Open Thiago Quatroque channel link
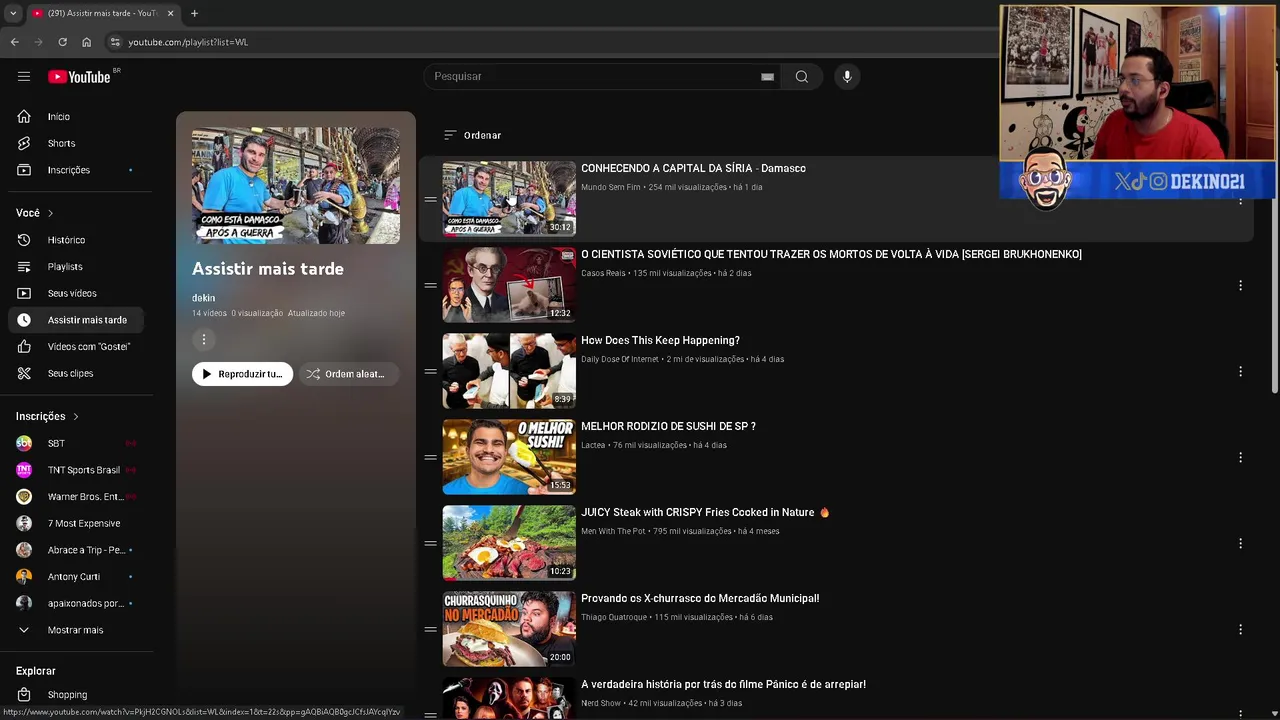The width and height of the screenshot is (1280, 720). [614, 617]
